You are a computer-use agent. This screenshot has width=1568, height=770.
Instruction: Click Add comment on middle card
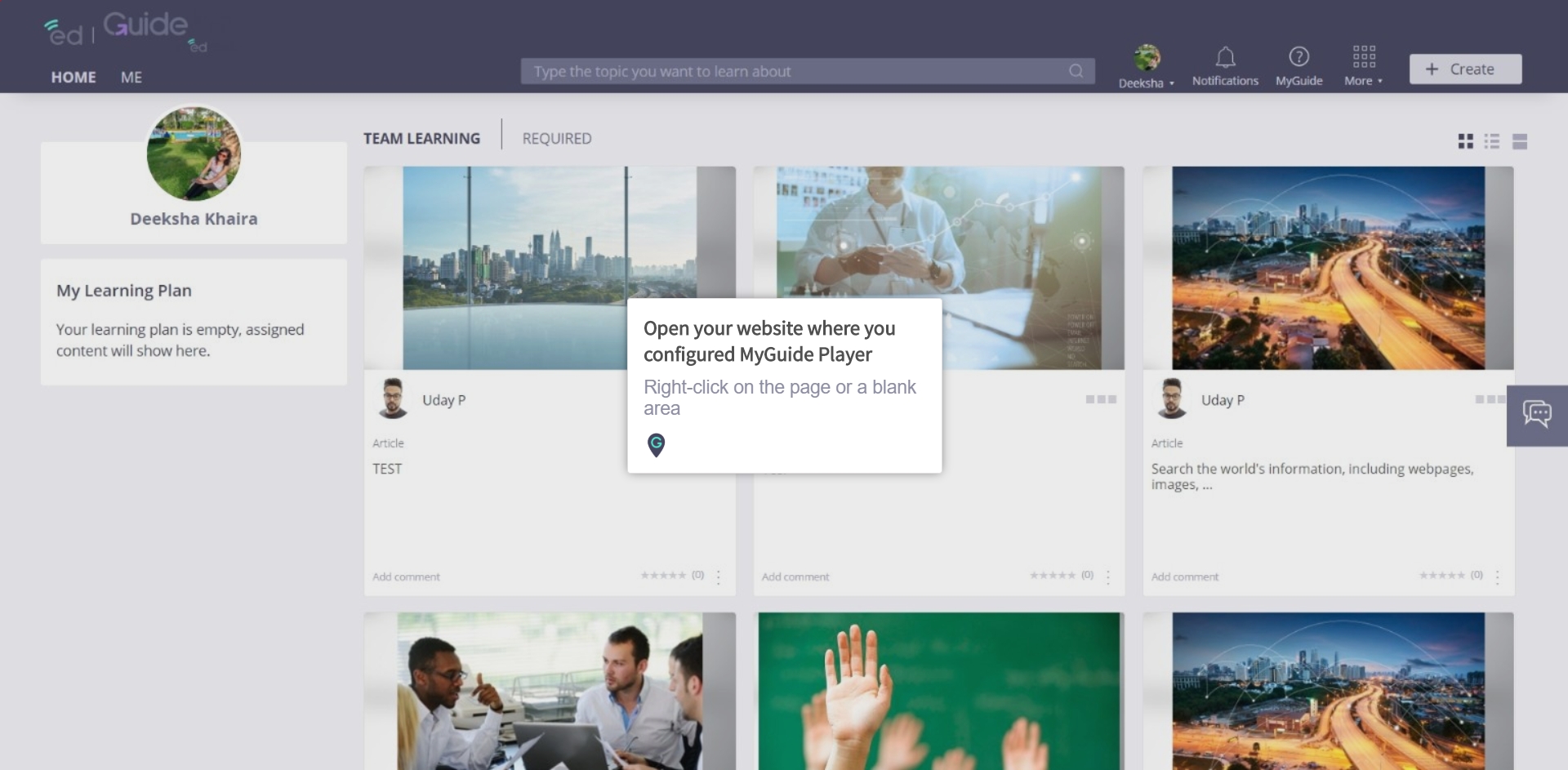click(795, 576)
